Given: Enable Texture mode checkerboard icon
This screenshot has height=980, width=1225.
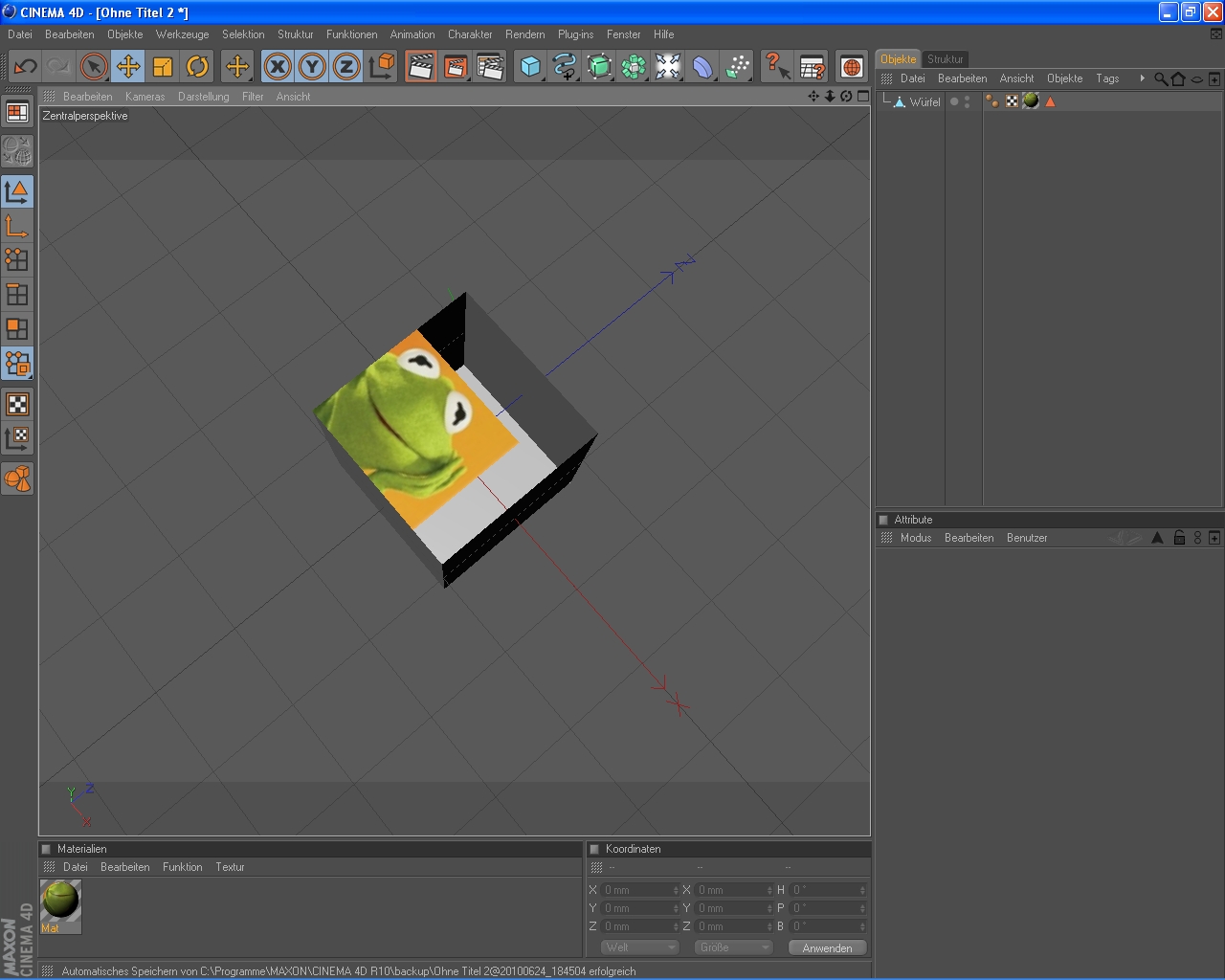Looking at the screenshot, I should (17, 404).
